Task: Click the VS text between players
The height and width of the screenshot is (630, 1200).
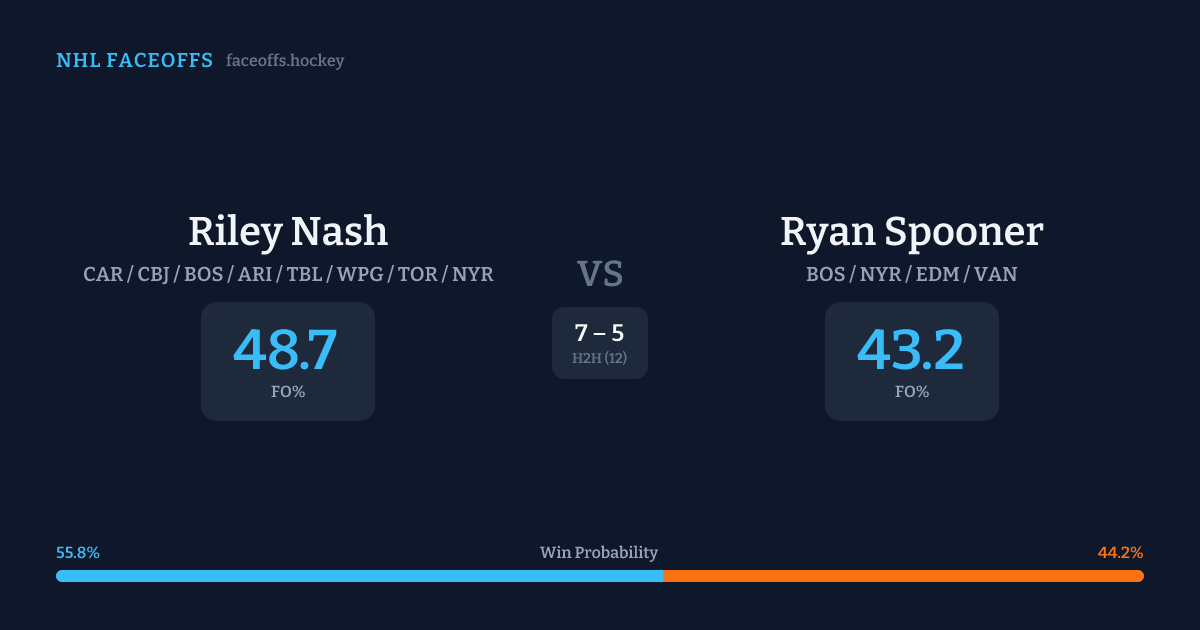Action: point(600,274)
